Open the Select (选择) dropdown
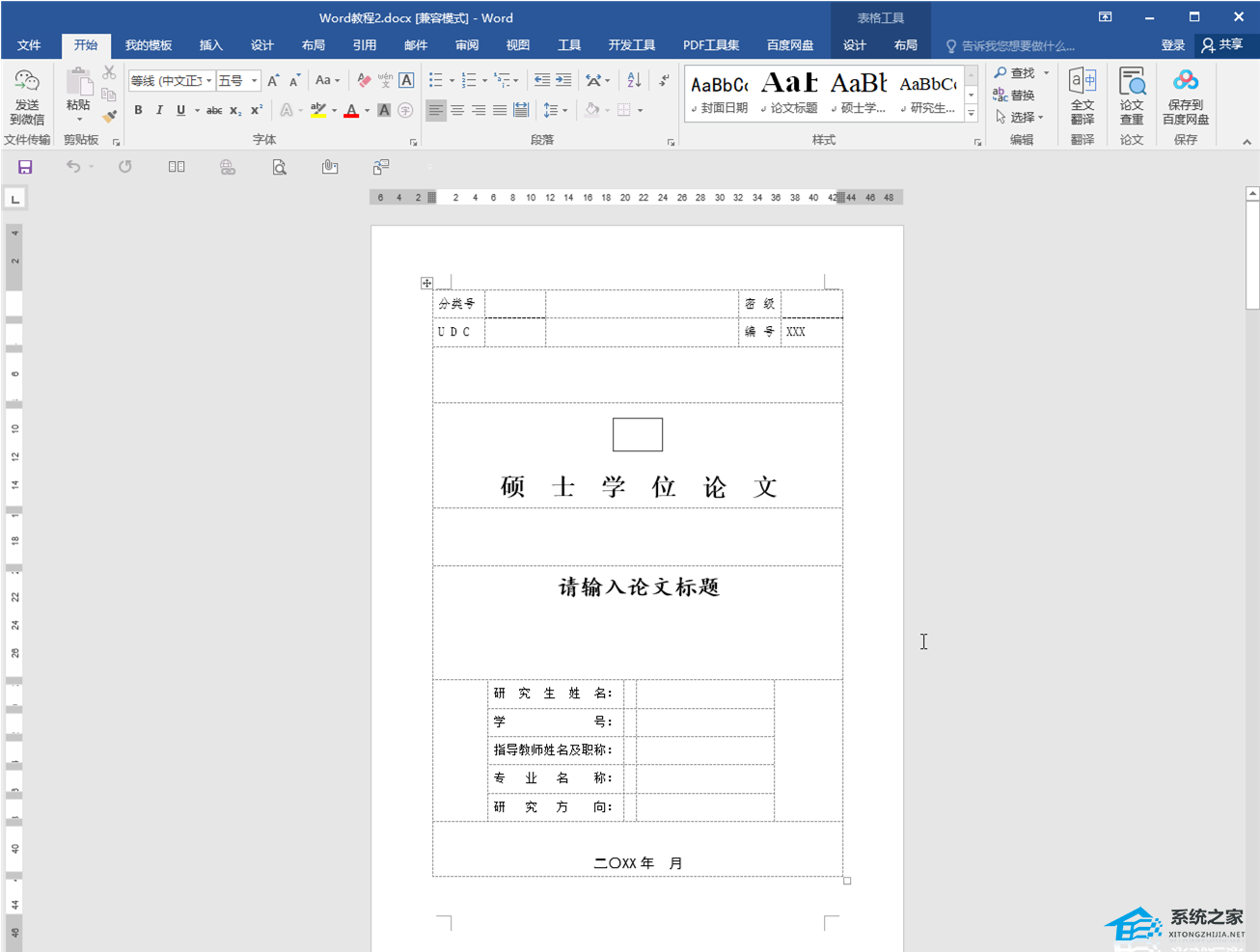Screen dimensions: 1260x952 1019,117
